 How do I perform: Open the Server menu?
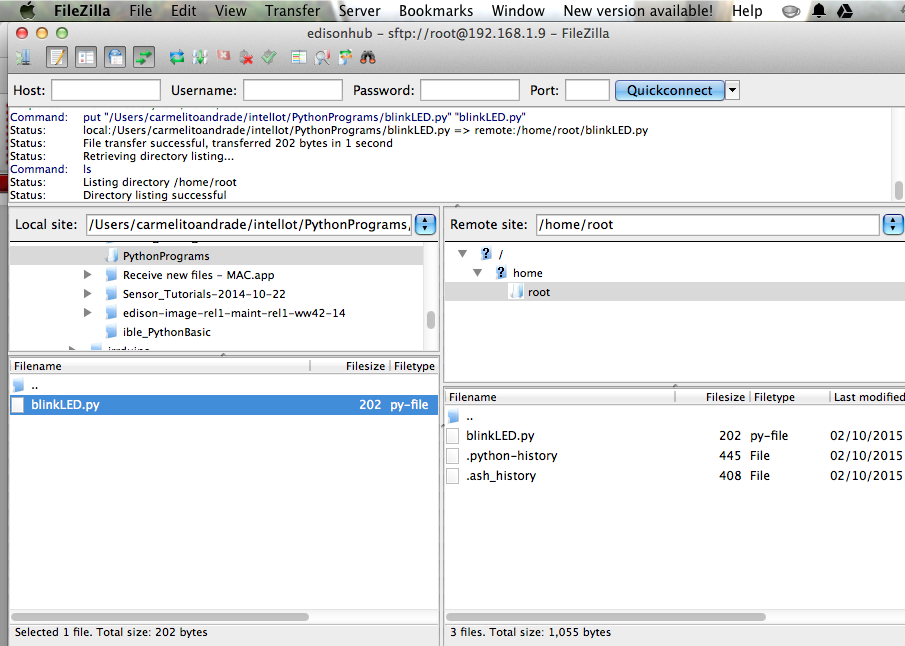coord(360,10)
